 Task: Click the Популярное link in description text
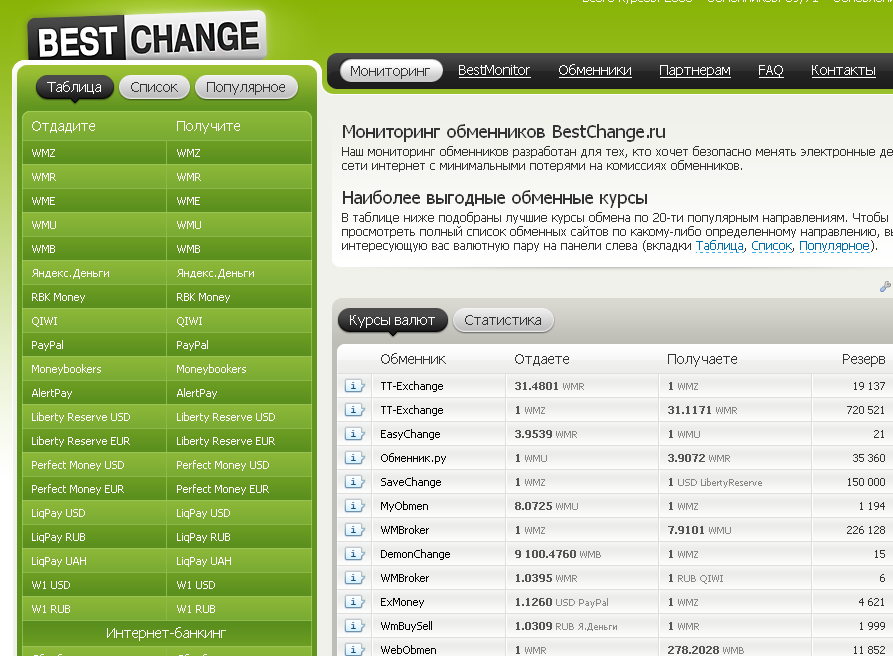coord(834,246)
